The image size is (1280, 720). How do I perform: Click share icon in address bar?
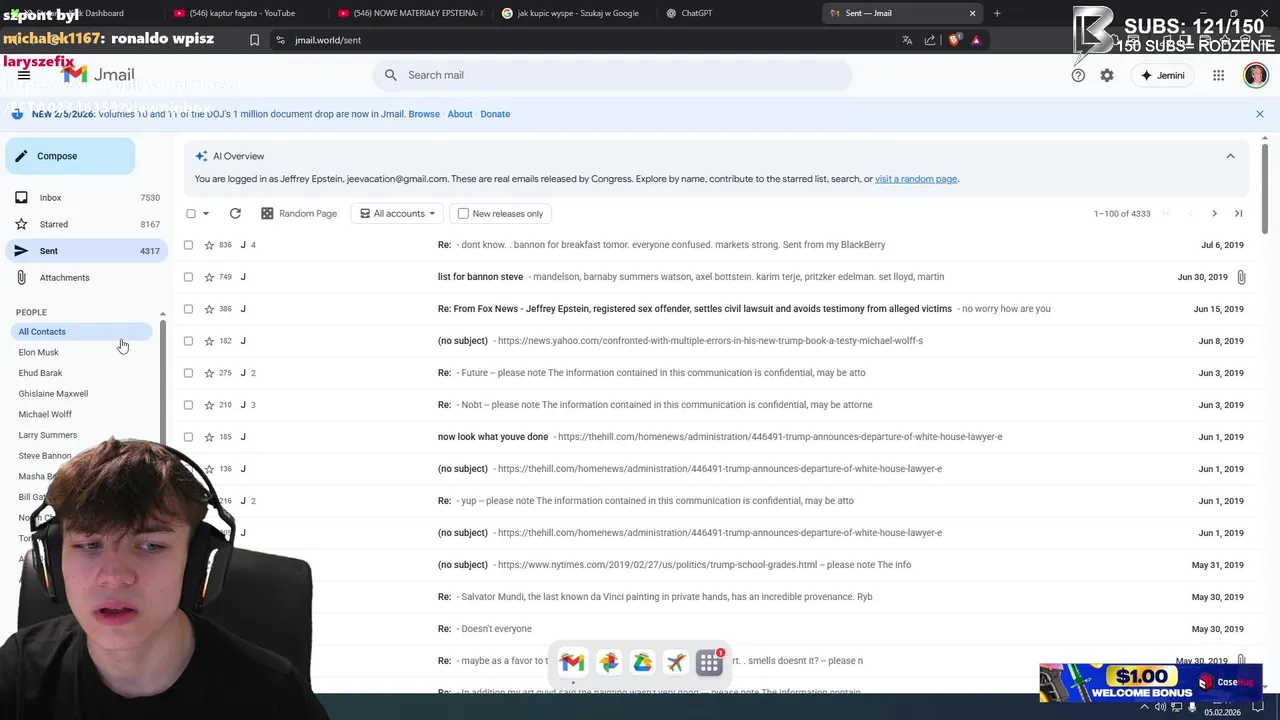930,40
